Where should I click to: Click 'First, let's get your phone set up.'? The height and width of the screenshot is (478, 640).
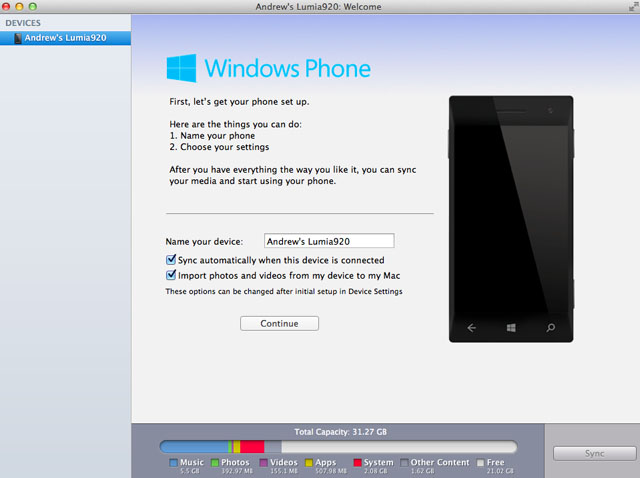click(239, 102)
